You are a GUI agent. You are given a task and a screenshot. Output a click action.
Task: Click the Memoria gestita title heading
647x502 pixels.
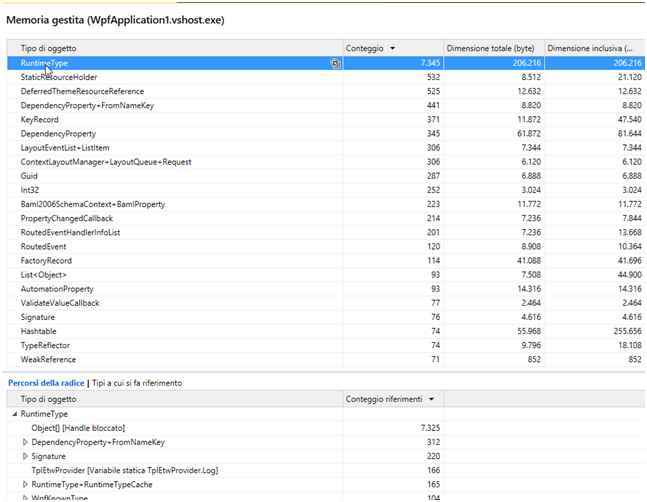point(115,20)
